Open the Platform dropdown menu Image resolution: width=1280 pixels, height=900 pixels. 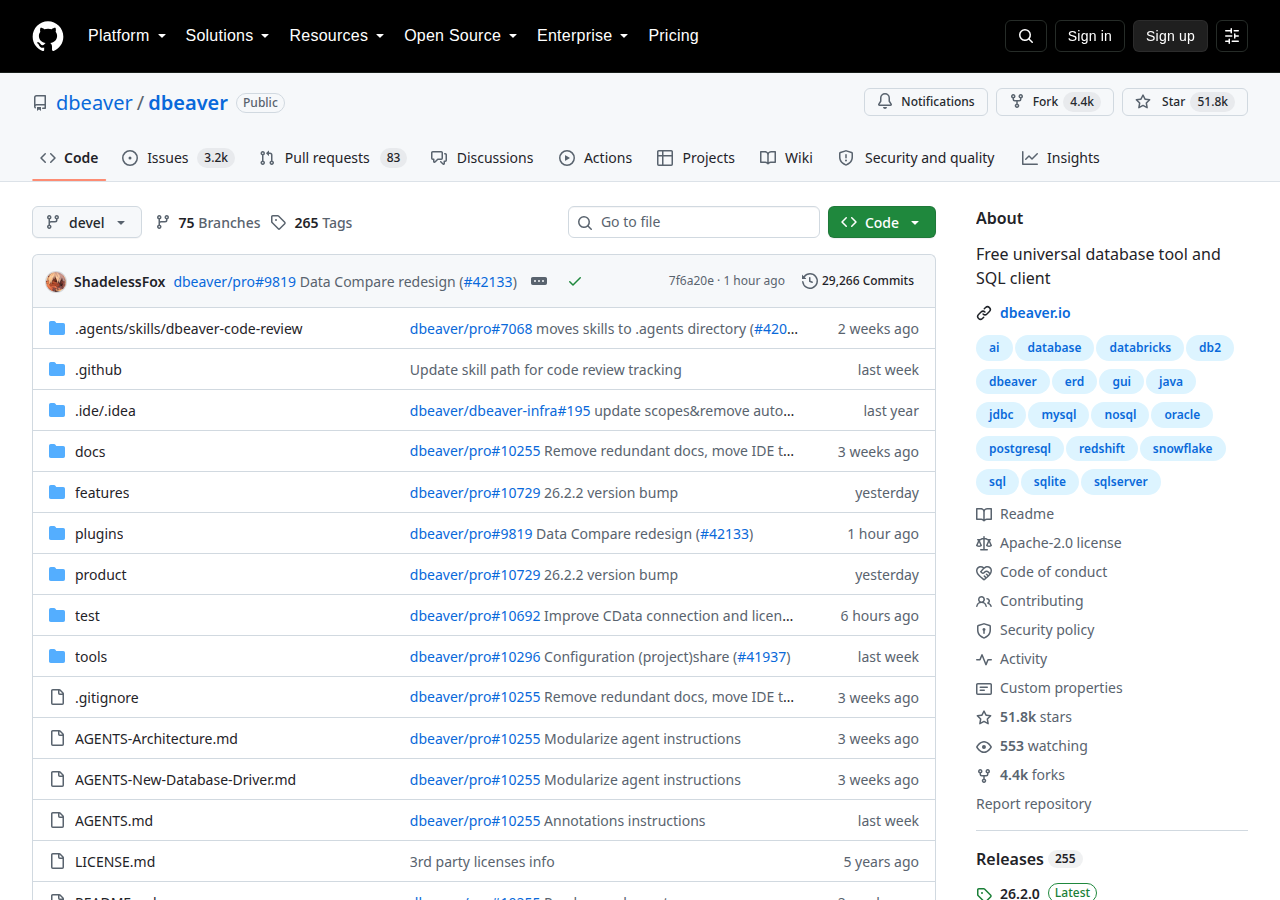coord(126,36)
